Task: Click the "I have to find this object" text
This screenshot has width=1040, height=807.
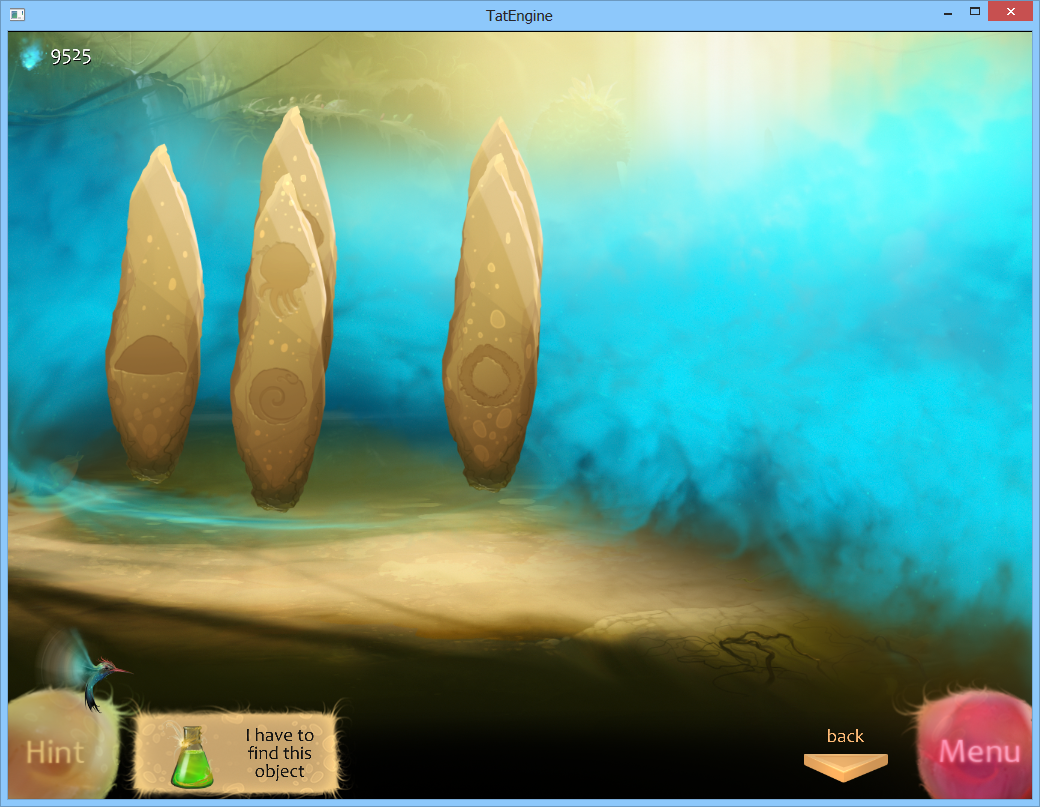Action: pyautogui.click(x=279, y=753)
